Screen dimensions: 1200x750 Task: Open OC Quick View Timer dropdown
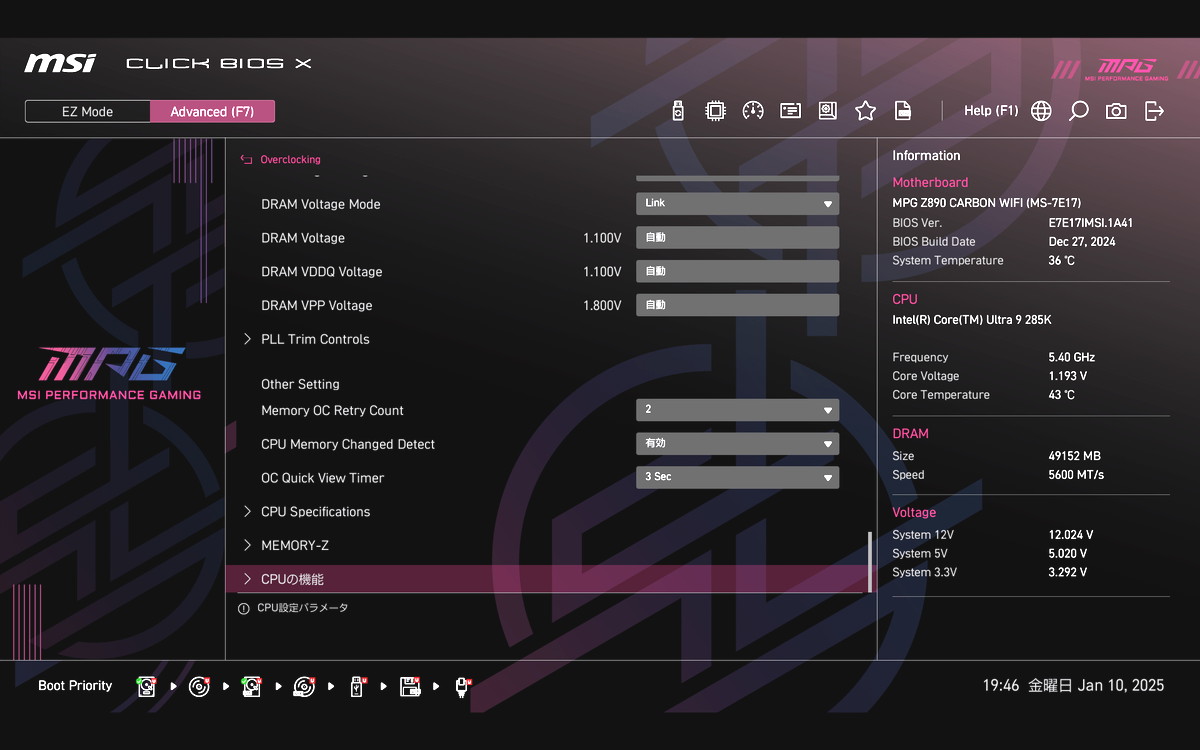click(738, 477)
